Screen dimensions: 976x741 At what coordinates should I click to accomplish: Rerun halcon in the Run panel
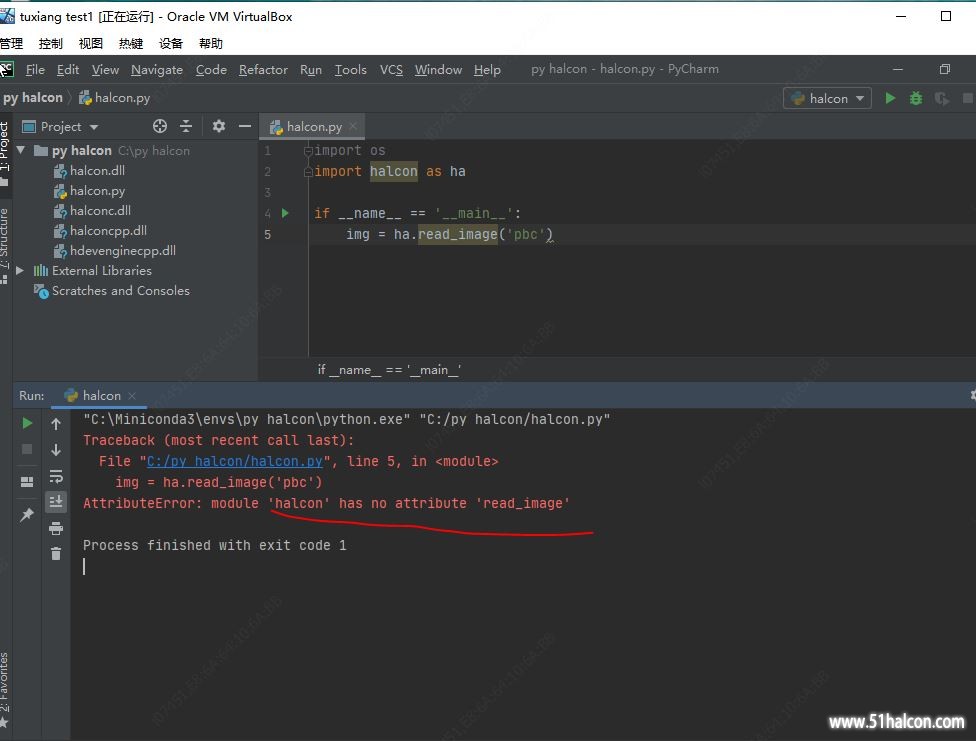(27, 423)
